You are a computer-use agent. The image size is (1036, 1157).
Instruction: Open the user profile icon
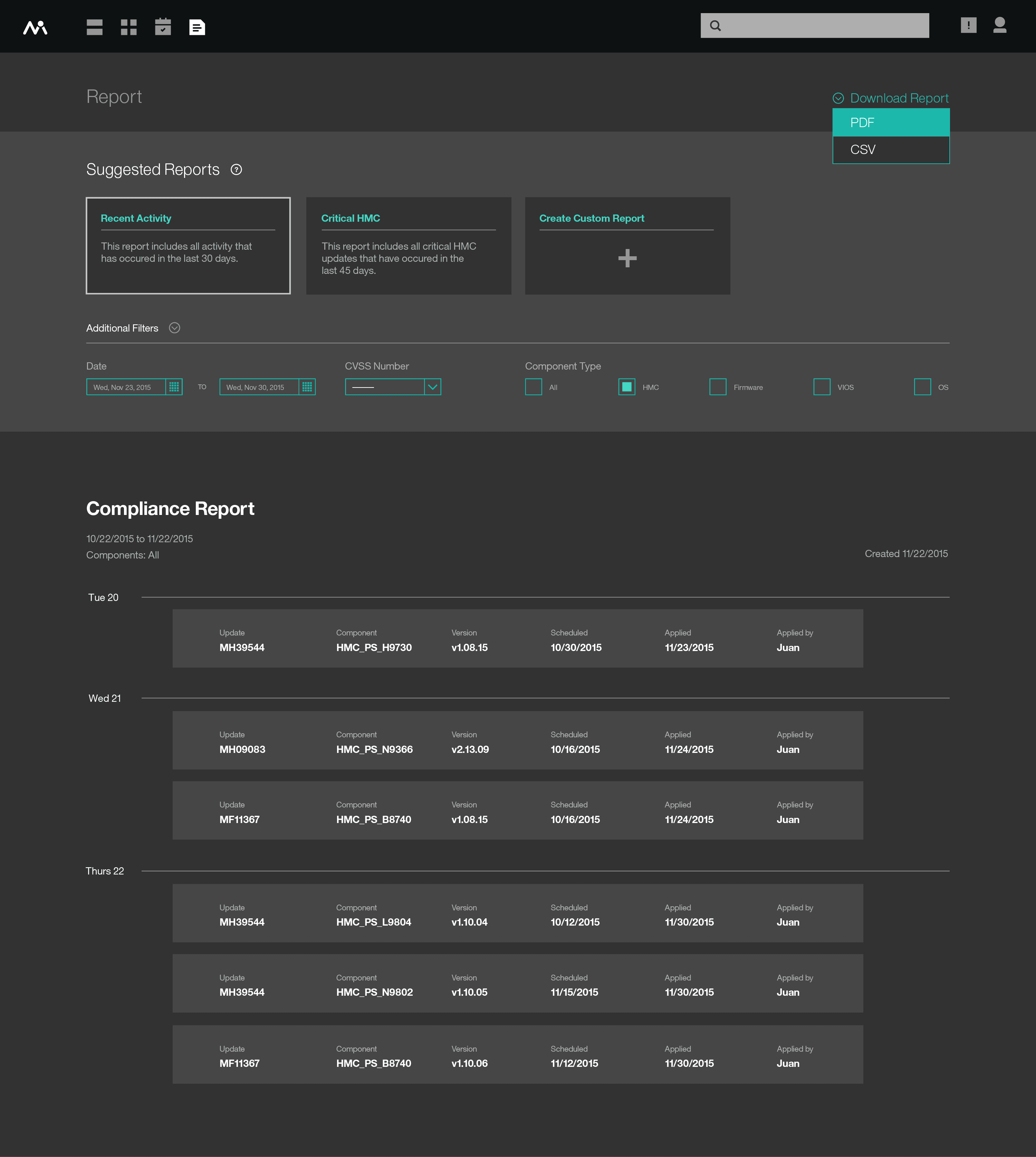coord(1000,25)
